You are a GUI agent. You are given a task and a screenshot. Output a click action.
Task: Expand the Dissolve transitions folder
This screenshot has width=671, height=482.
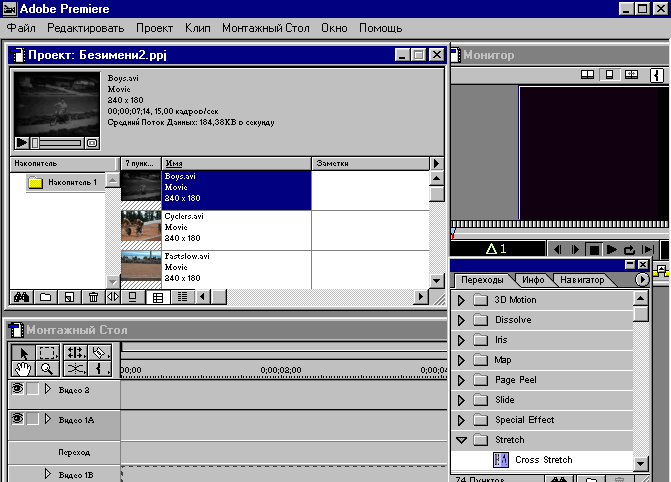tap(461, 320)
